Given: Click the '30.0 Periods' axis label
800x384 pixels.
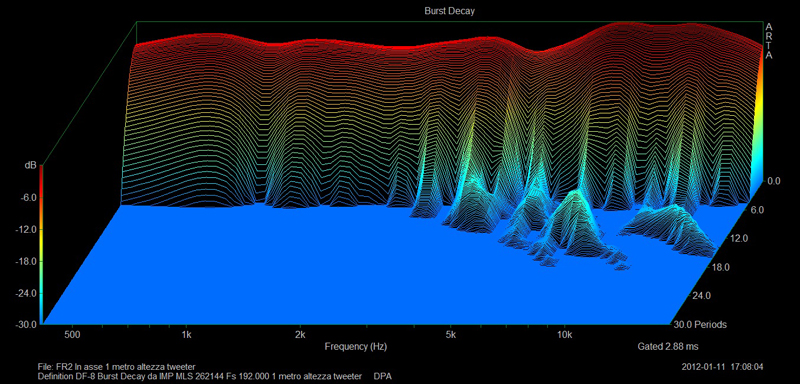Looking at the screenshot, I should [x=700, y=324].
